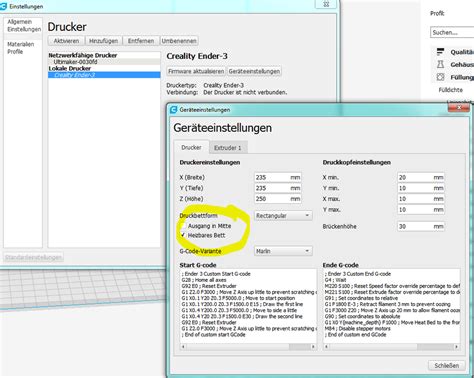The height and width of the screenshot is (378, 474).
Task: Click the Standardeinstellungen button
Action: tap(33, 257)
